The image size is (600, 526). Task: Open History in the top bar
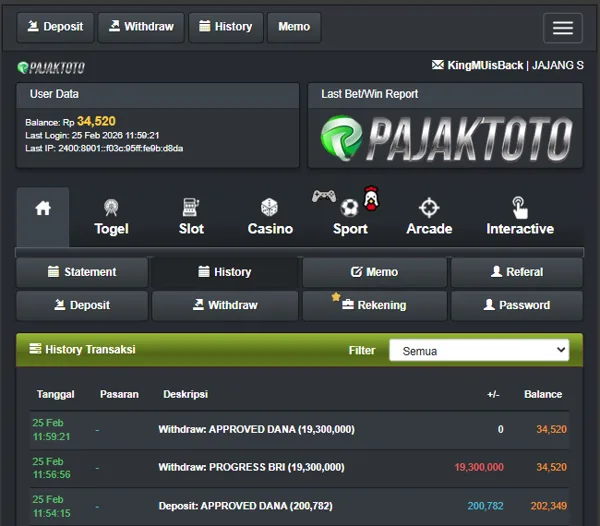[x=226, y=27]
